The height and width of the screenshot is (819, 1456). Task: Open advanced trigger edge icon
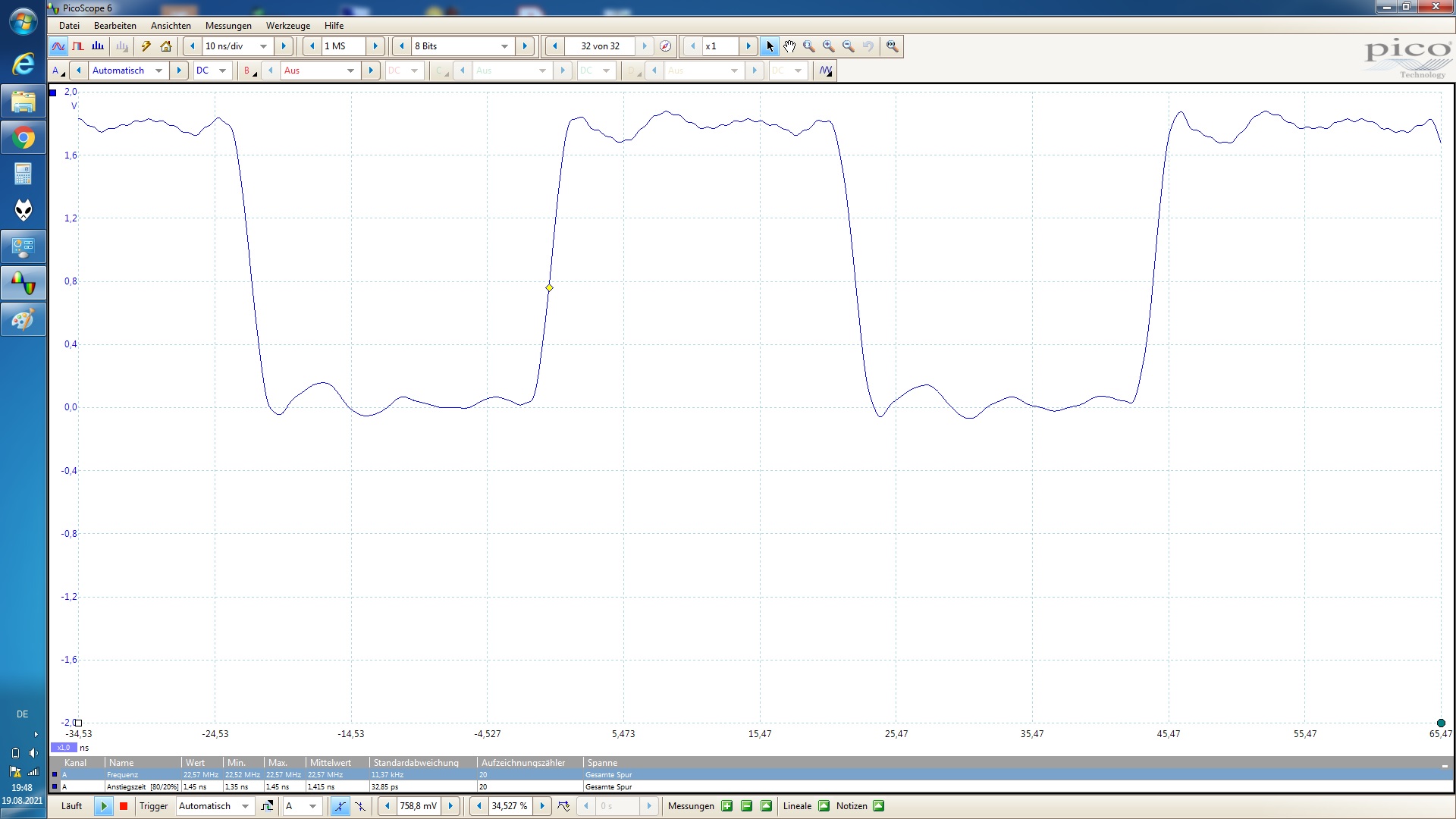click(x=267, y=806)
